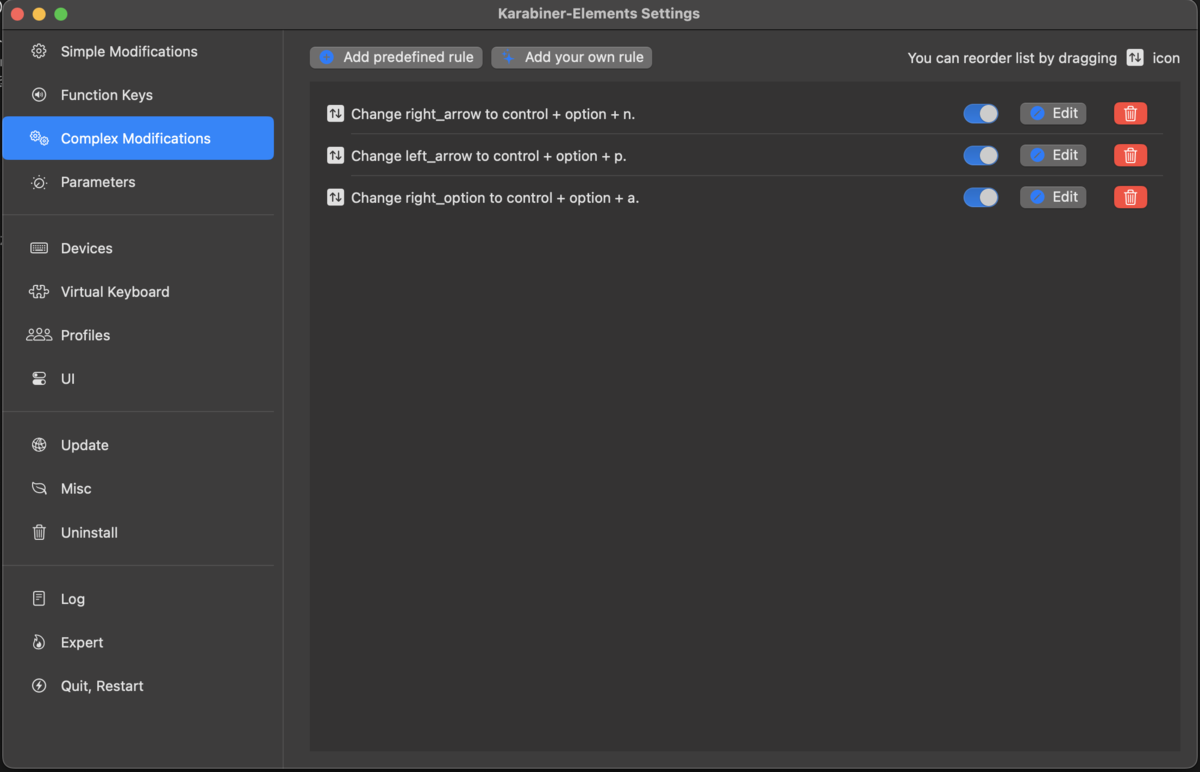Disable the left_arrow rule toggle
The width and height of the screenshot is (1200, 772).
point(980,156)
